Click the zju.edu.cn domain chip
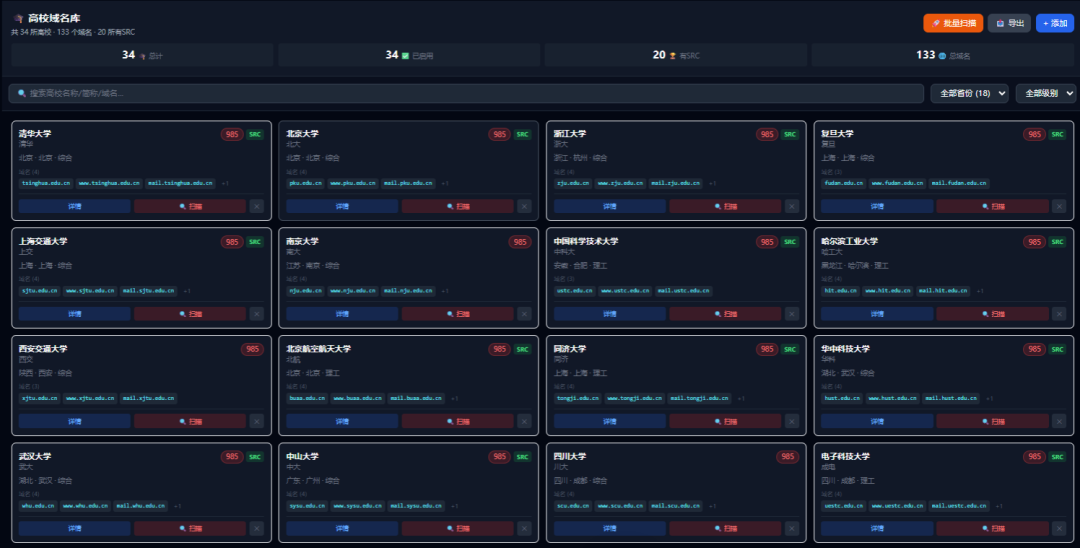Viewport: 1080px width, 548px height. pyautogui.click(x=573, y=183)
